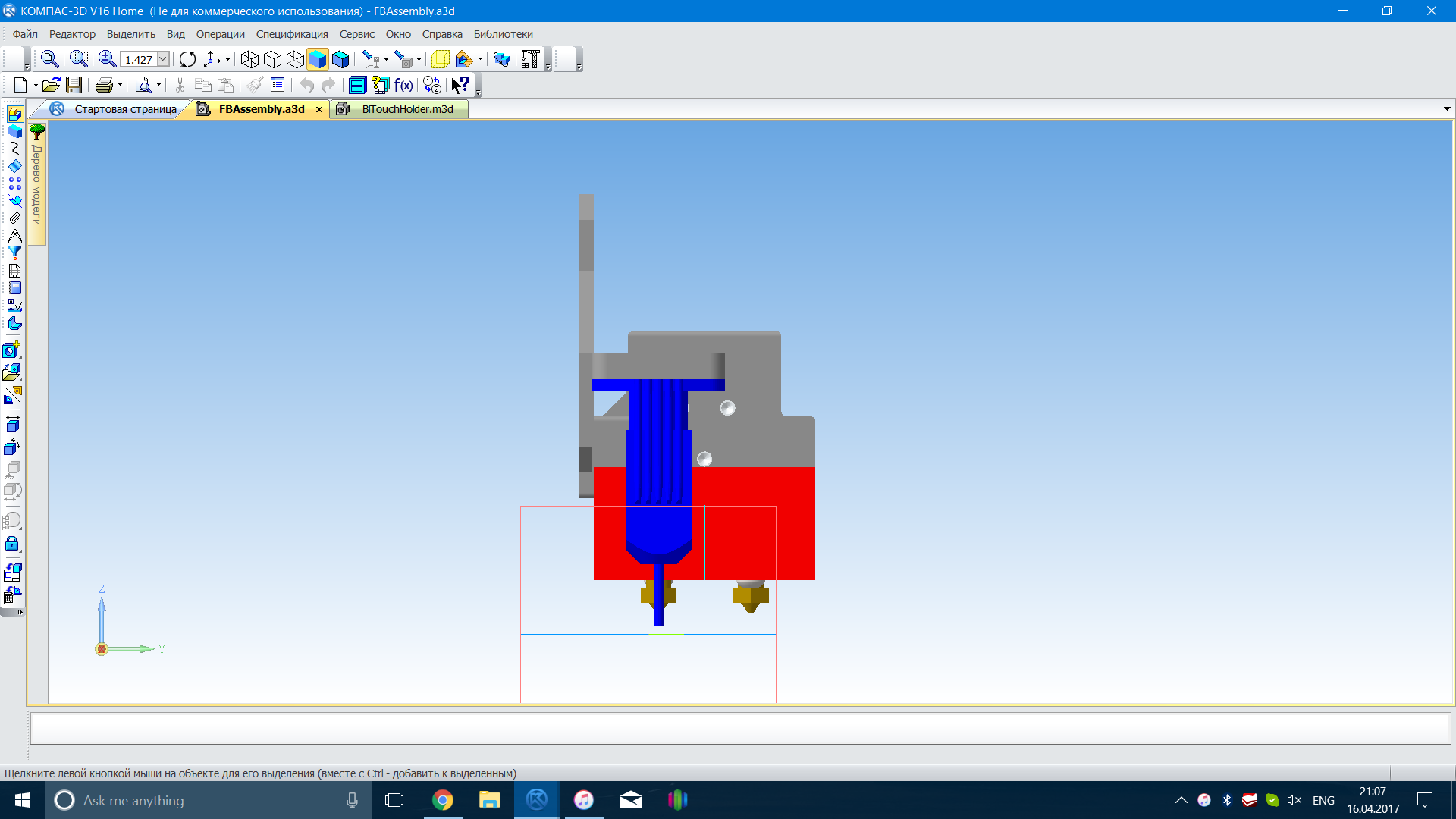Viewport: 1456px width, 819px height.
Task: Open the Операции menu
Action: 220,34
